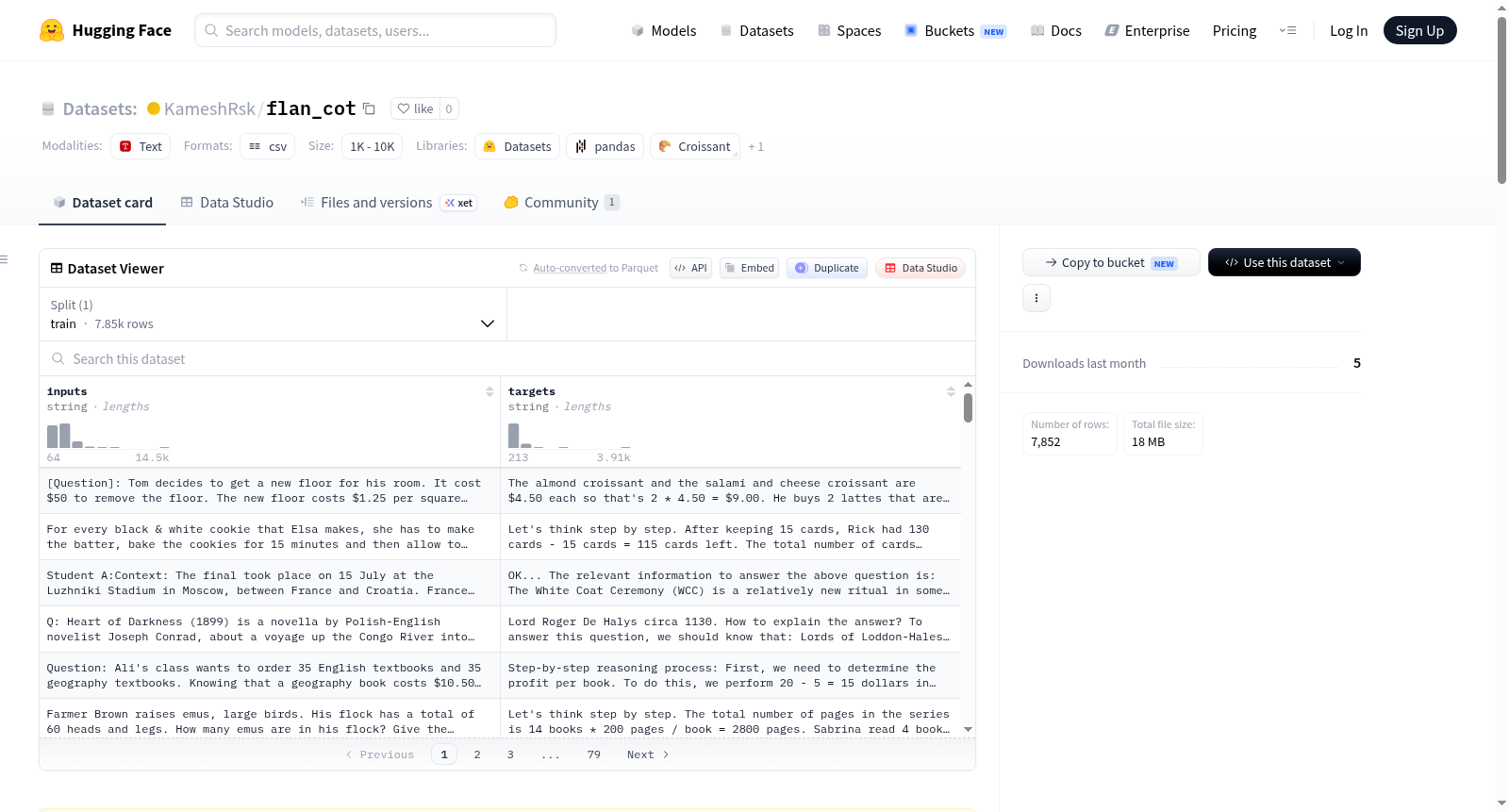Sort the targets column with its sort icon
Screen dimensions: 1509x812
[951, 391]
